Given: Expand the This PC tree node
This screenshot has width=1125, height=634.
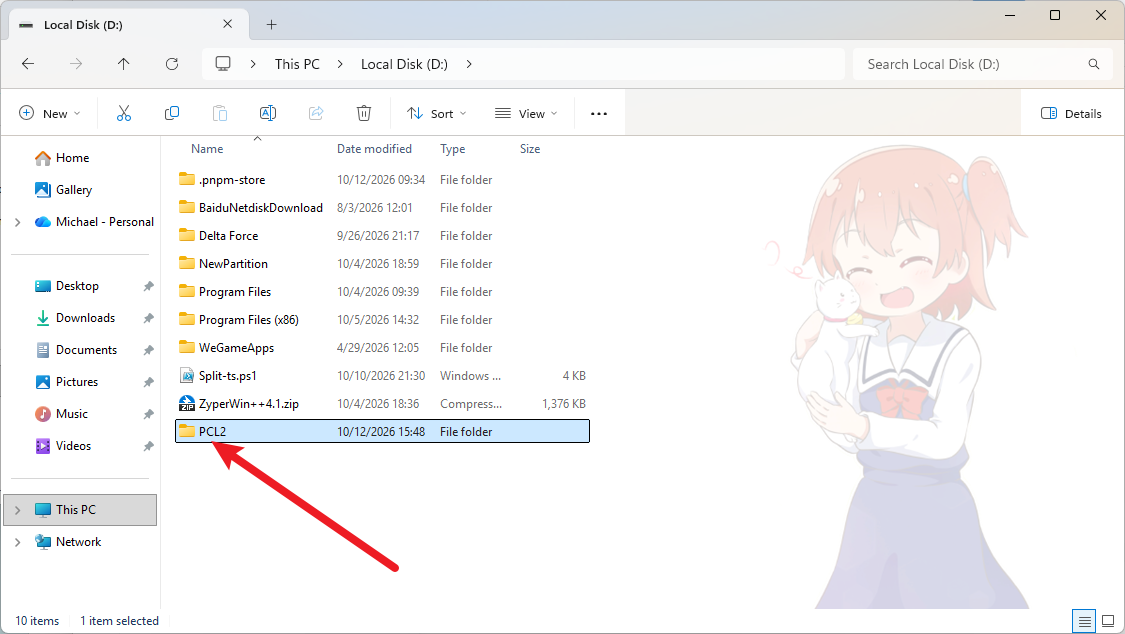Looking at the screenshot, I should (18, 510).
